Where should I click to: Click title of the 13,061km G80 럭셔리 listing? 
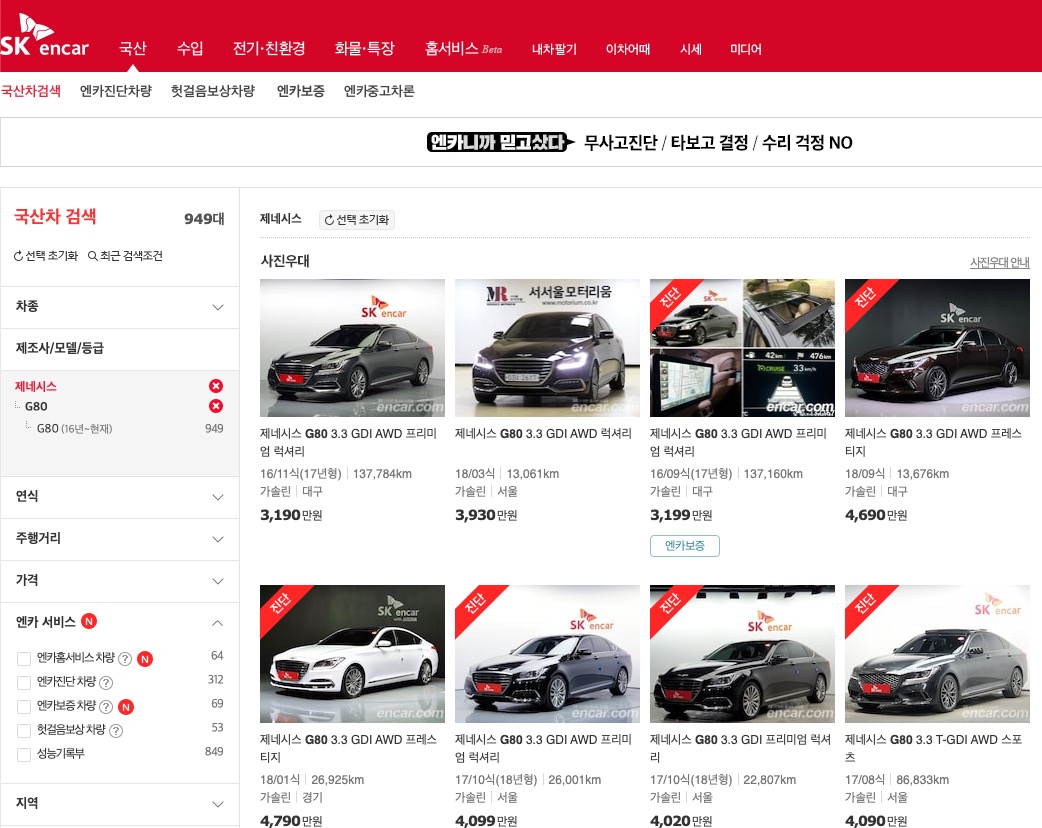pyautogui.click(x=544, y=433)
